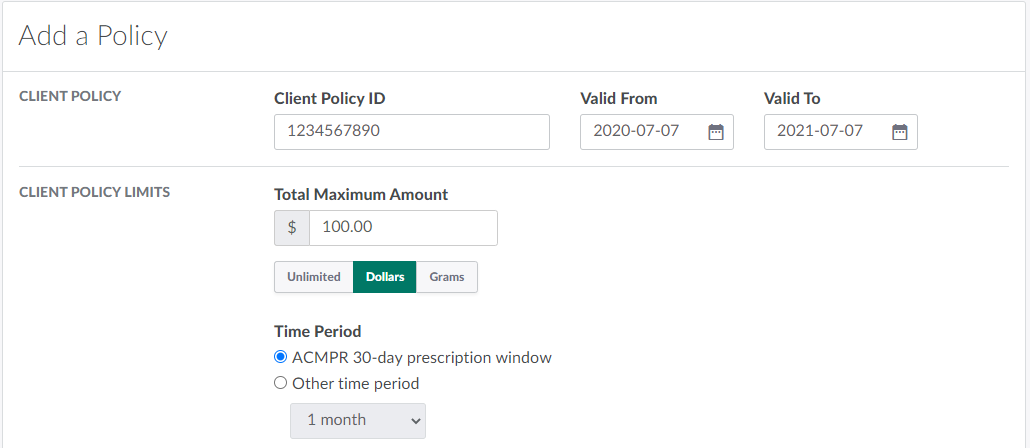Viewport: 1030px width, 448px height.
Task: Click the Client Policy Limits section title
Action: [x=95, y=192]
